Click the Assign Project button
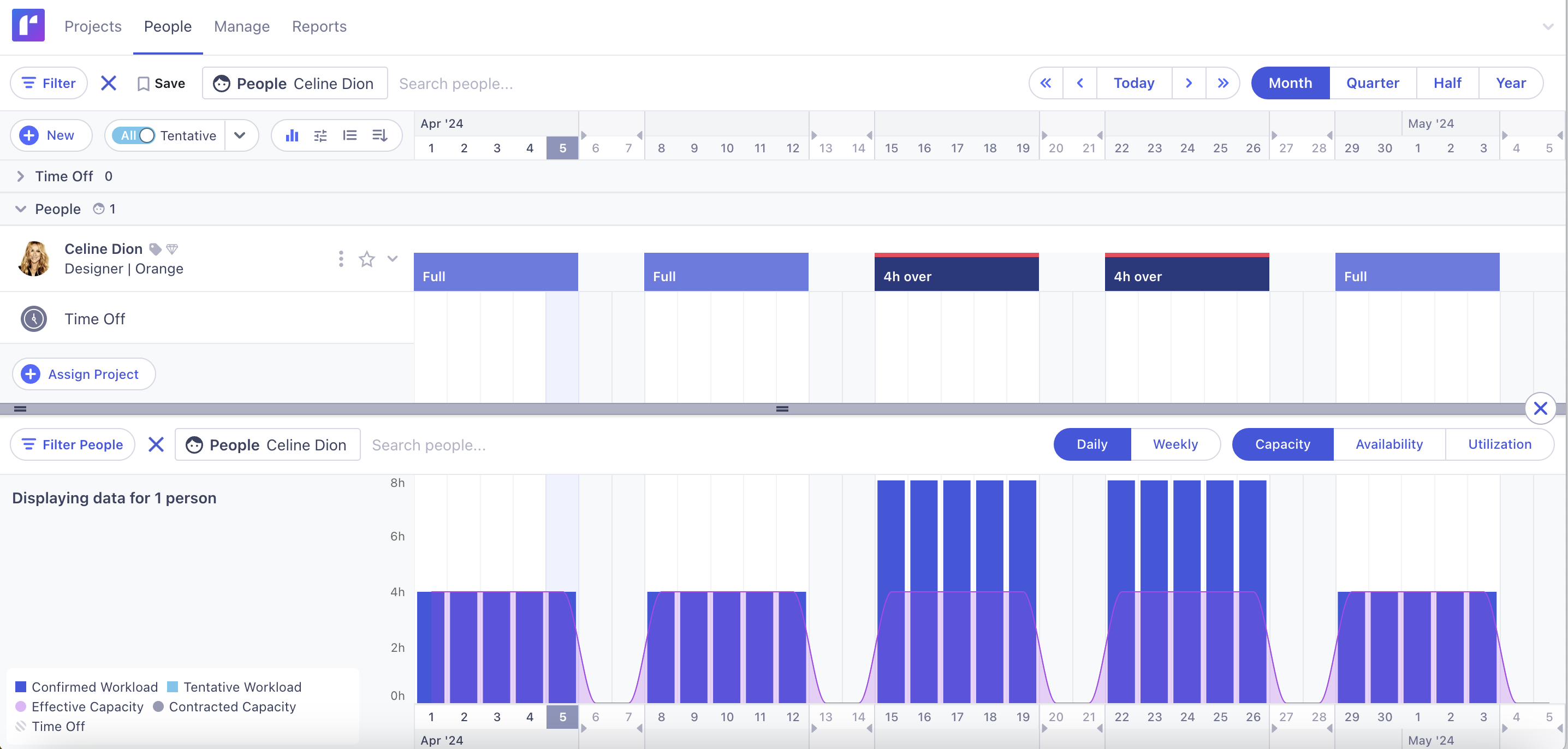 pyautogui.click(x=84, y=373)
